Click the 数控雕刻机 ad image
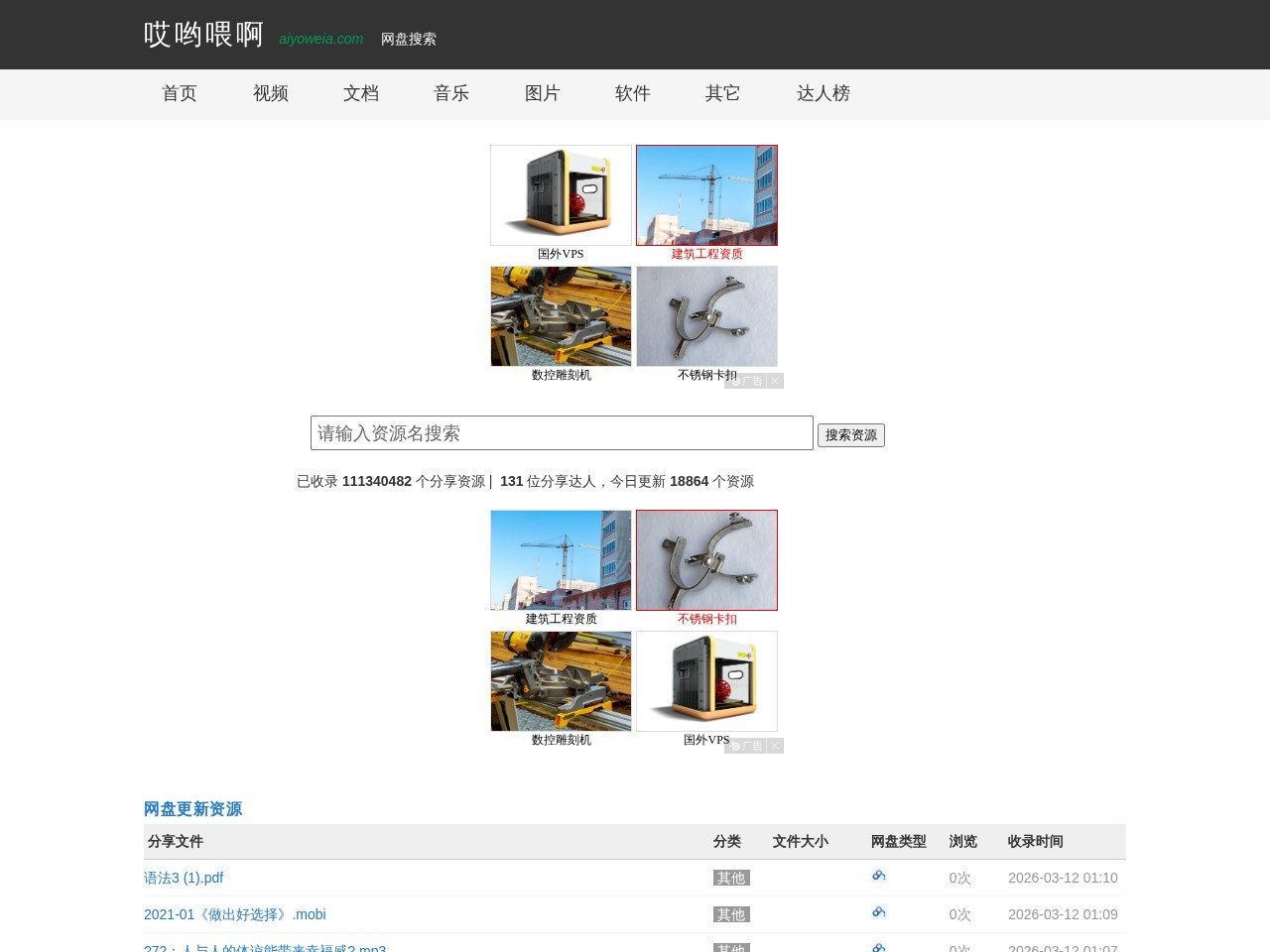 click(x=561, y=315)
